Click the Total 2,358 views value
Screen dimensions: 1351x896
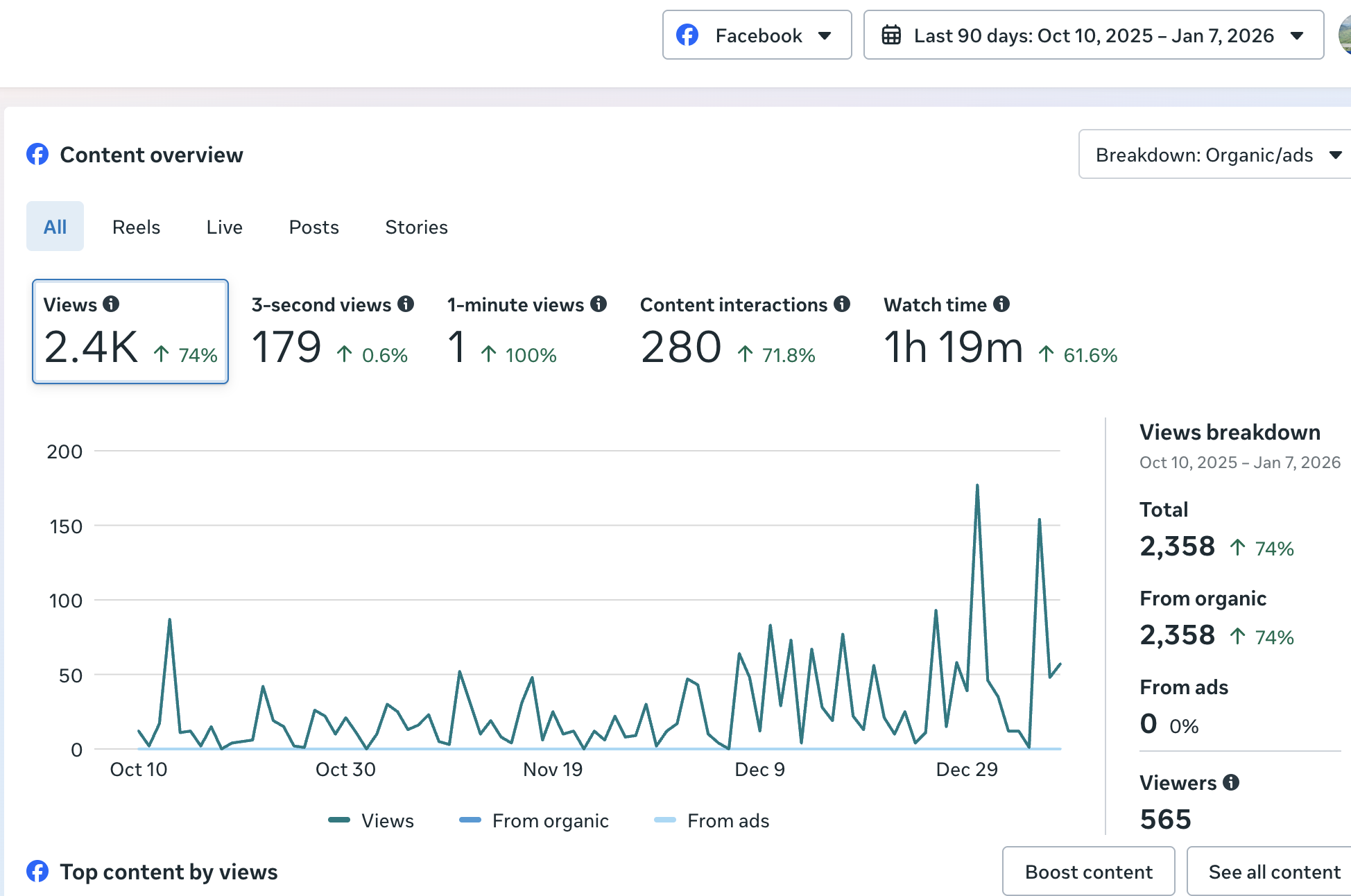point(1177,546)
